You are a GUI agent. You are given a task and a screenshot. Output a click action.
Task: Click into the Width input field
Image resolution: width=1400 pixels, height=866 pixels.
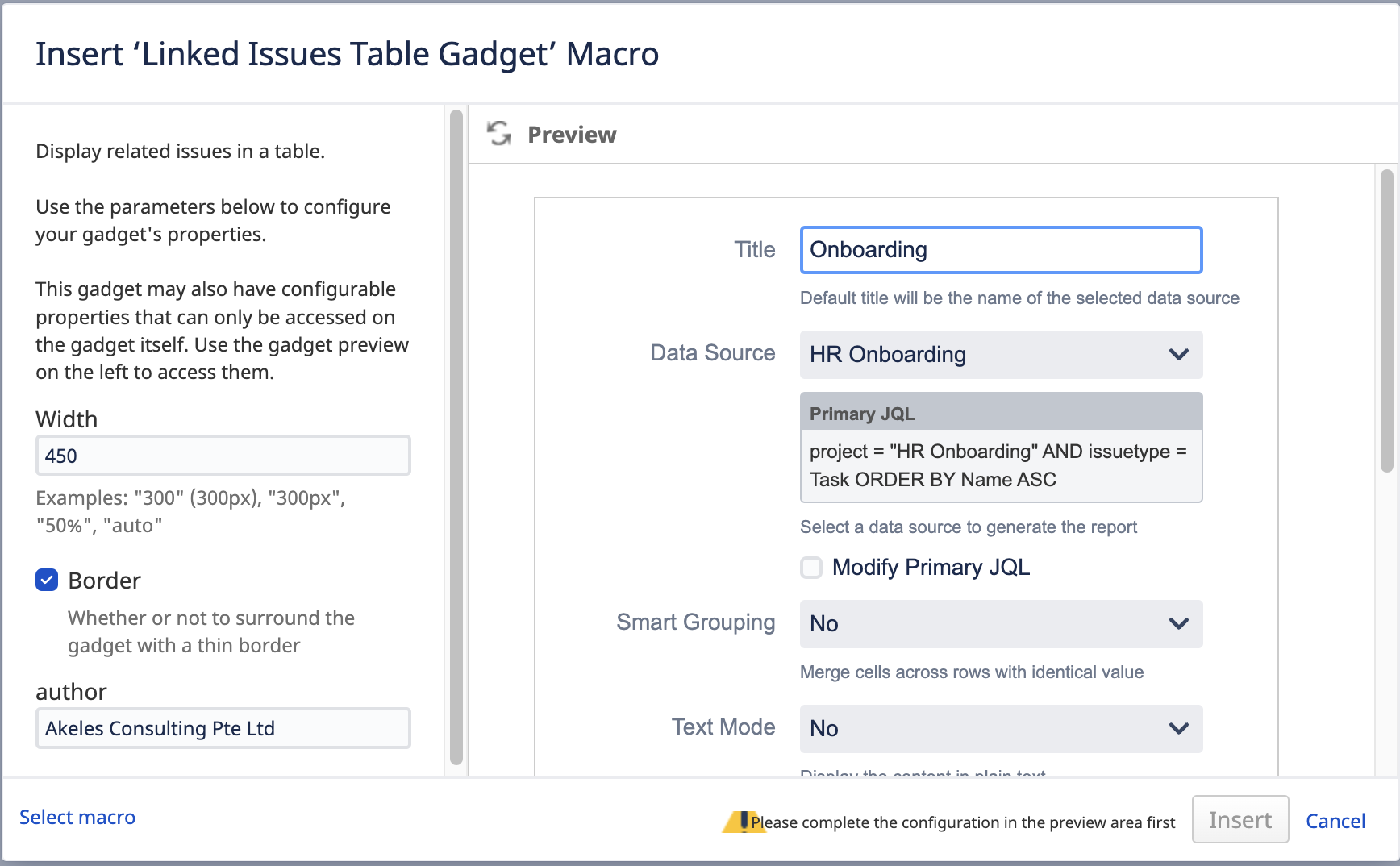click(x=223, y=456)
